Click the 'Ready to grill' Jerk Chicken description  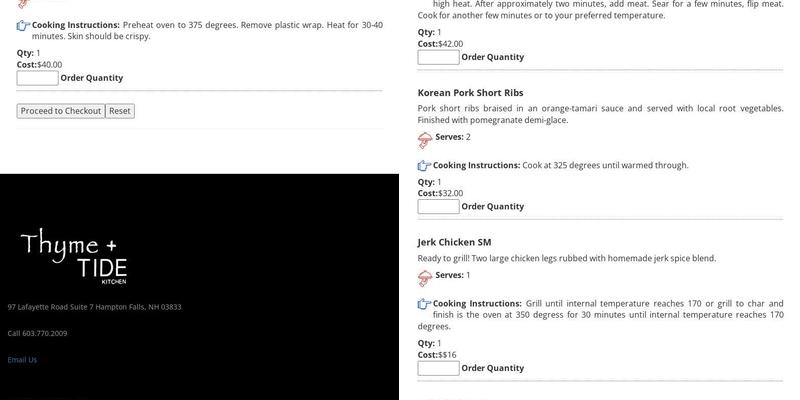566,258
